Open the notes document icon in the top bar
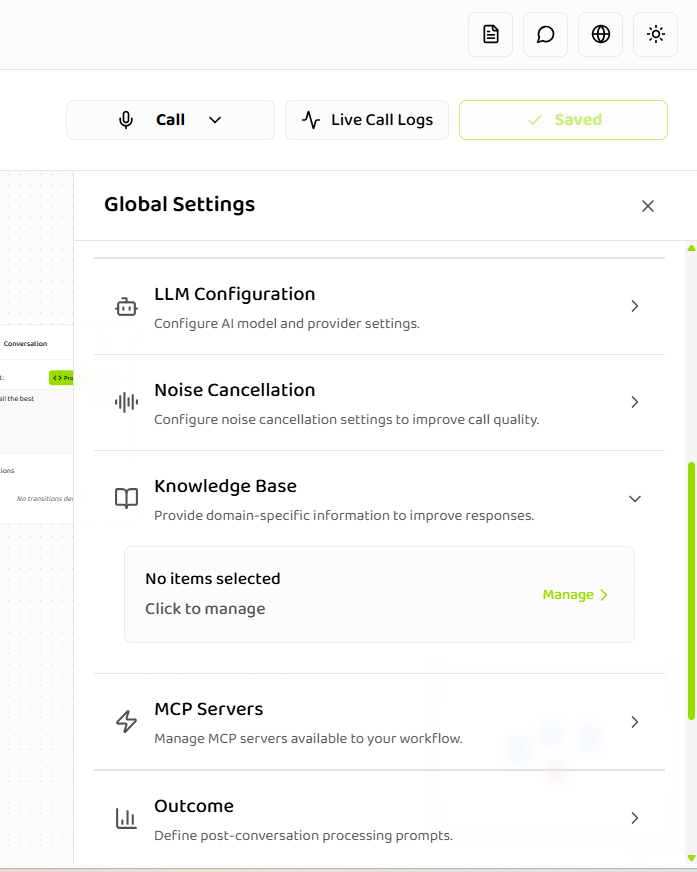 tap(490, 34)
